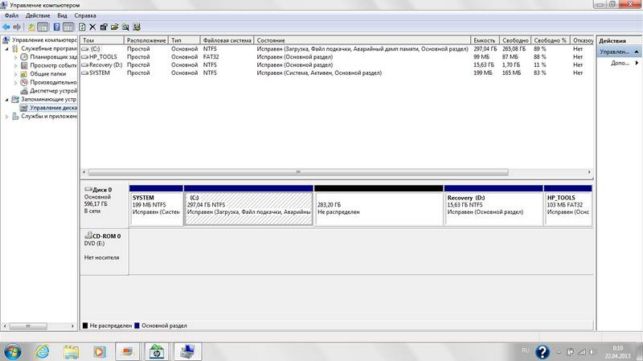Open the Windows Start menu
This screenshot has height=361, width=643.
[12, 352]
